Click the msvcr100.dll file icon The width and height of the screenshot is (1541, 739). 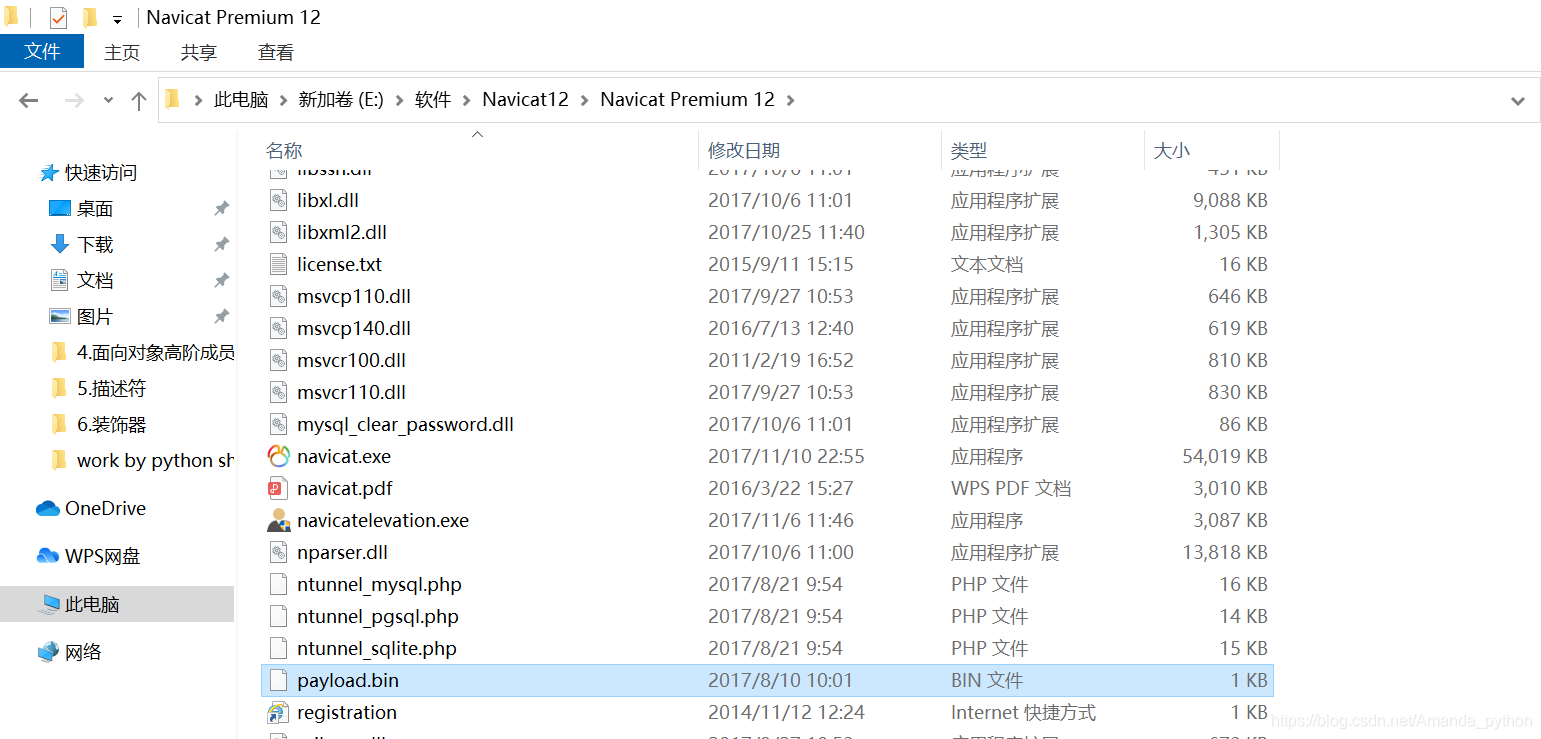pos(278,360)
